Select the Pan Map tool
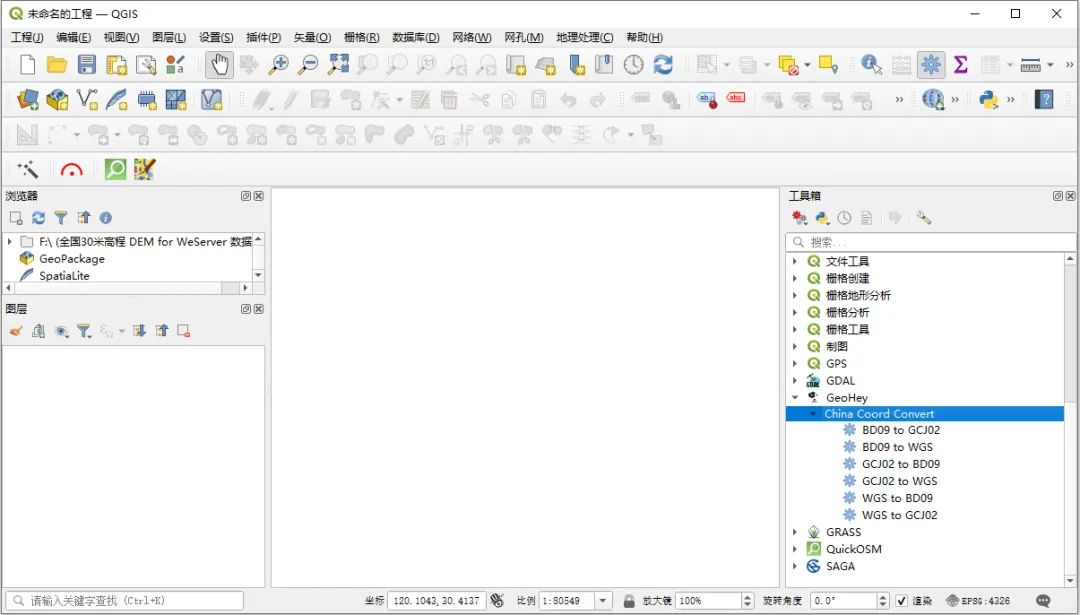 [218, 63]
